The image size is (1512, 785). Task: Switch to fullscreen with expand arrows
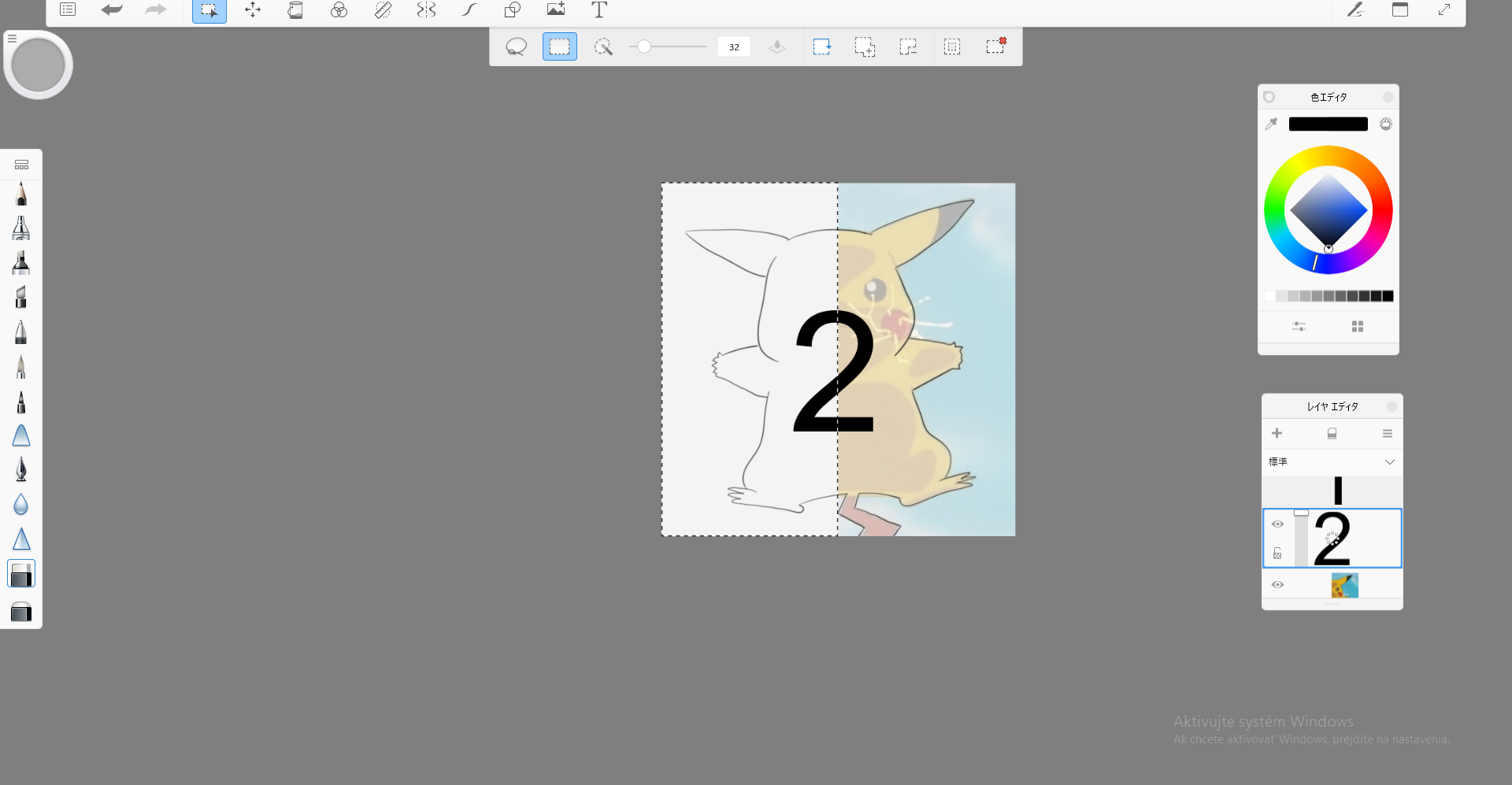point(1444,9)
